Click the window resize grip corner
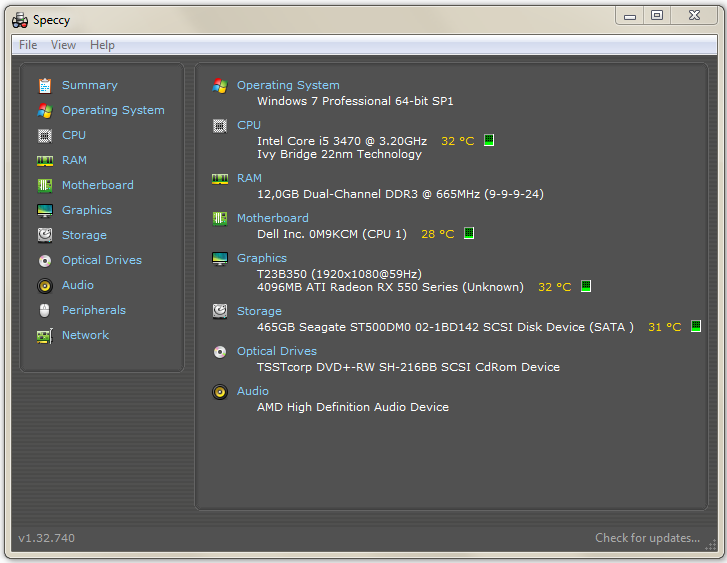 711,546
